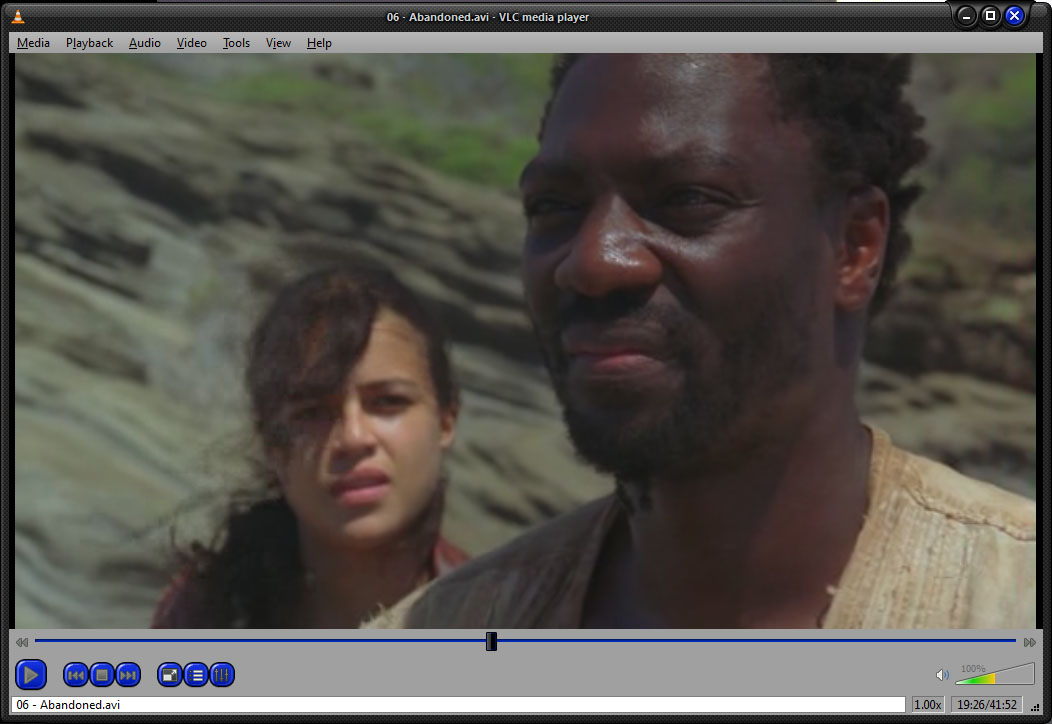Slow down playback with left double-arrow
1052x724 pixels.
22,643
